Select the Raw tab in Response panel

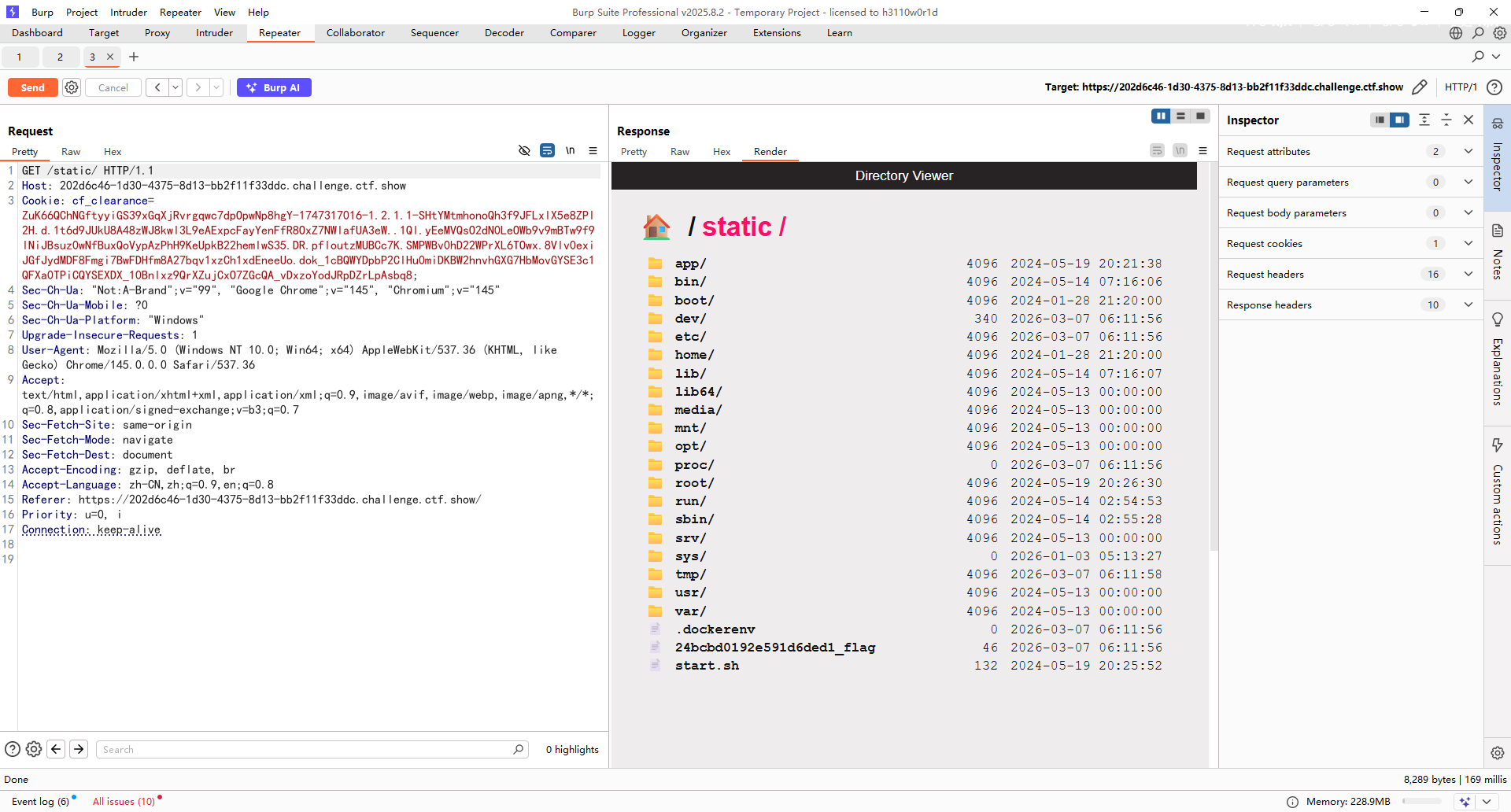679,152
